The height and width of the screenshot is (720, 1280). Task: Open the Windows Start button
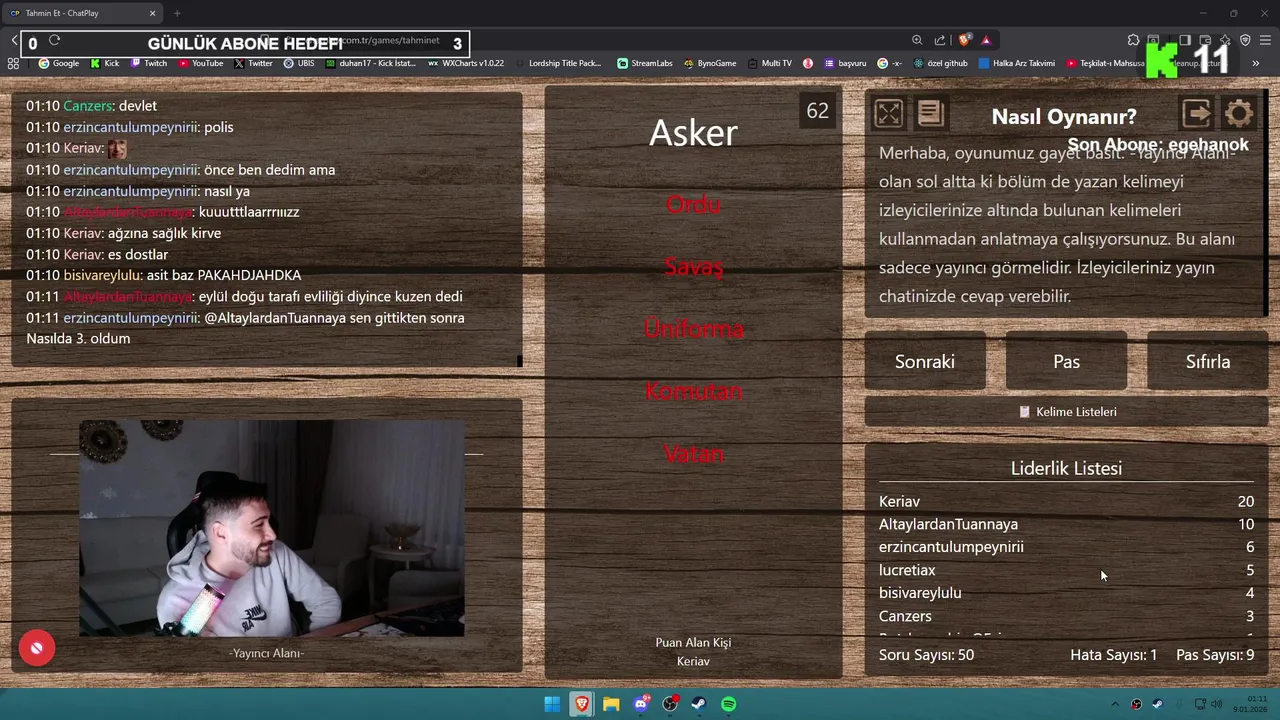click(552, 704)
